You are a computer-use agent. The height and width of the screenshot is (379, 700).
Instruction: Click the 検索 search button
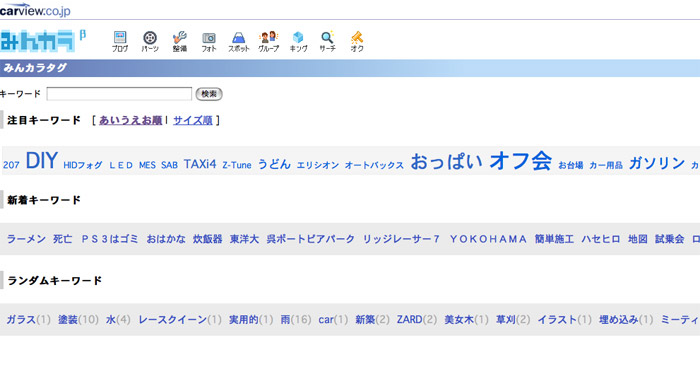(209, 94)
